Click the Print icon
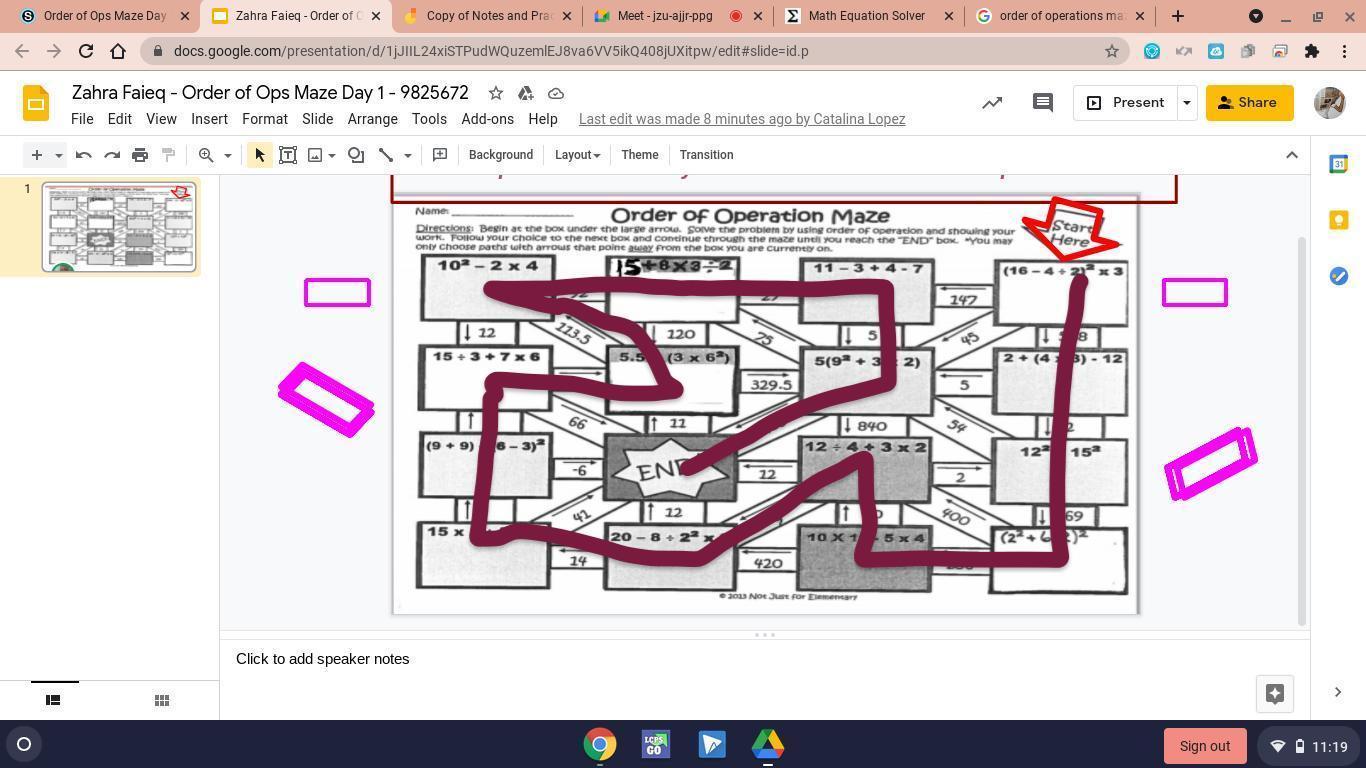The width and height of the screenshot is (1366, 768). click(x=140, y=155)
